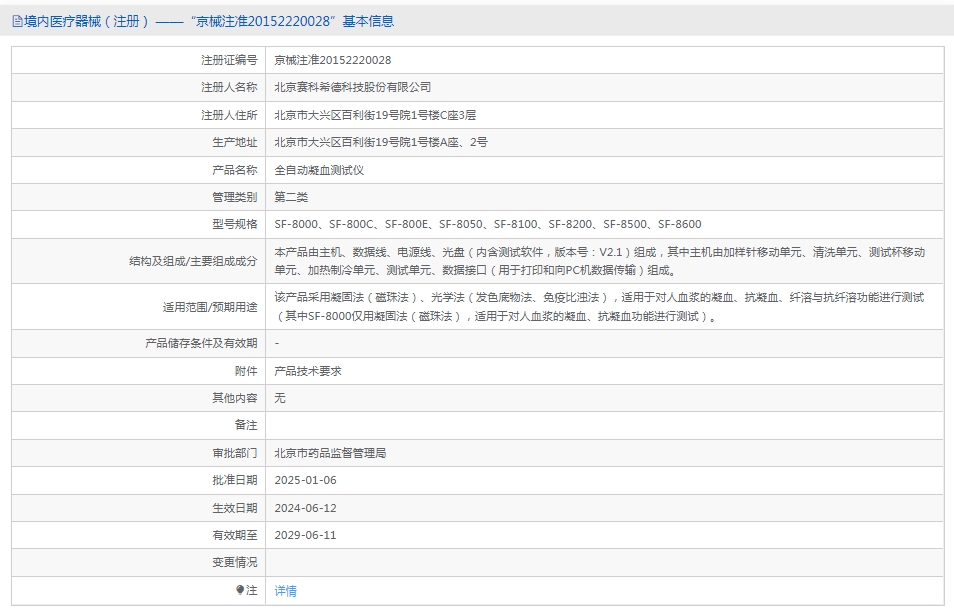Click the 管理类别 value 第二类
Image resolution: width=954 pixels, height=614 pixels.
click(290, 196)
